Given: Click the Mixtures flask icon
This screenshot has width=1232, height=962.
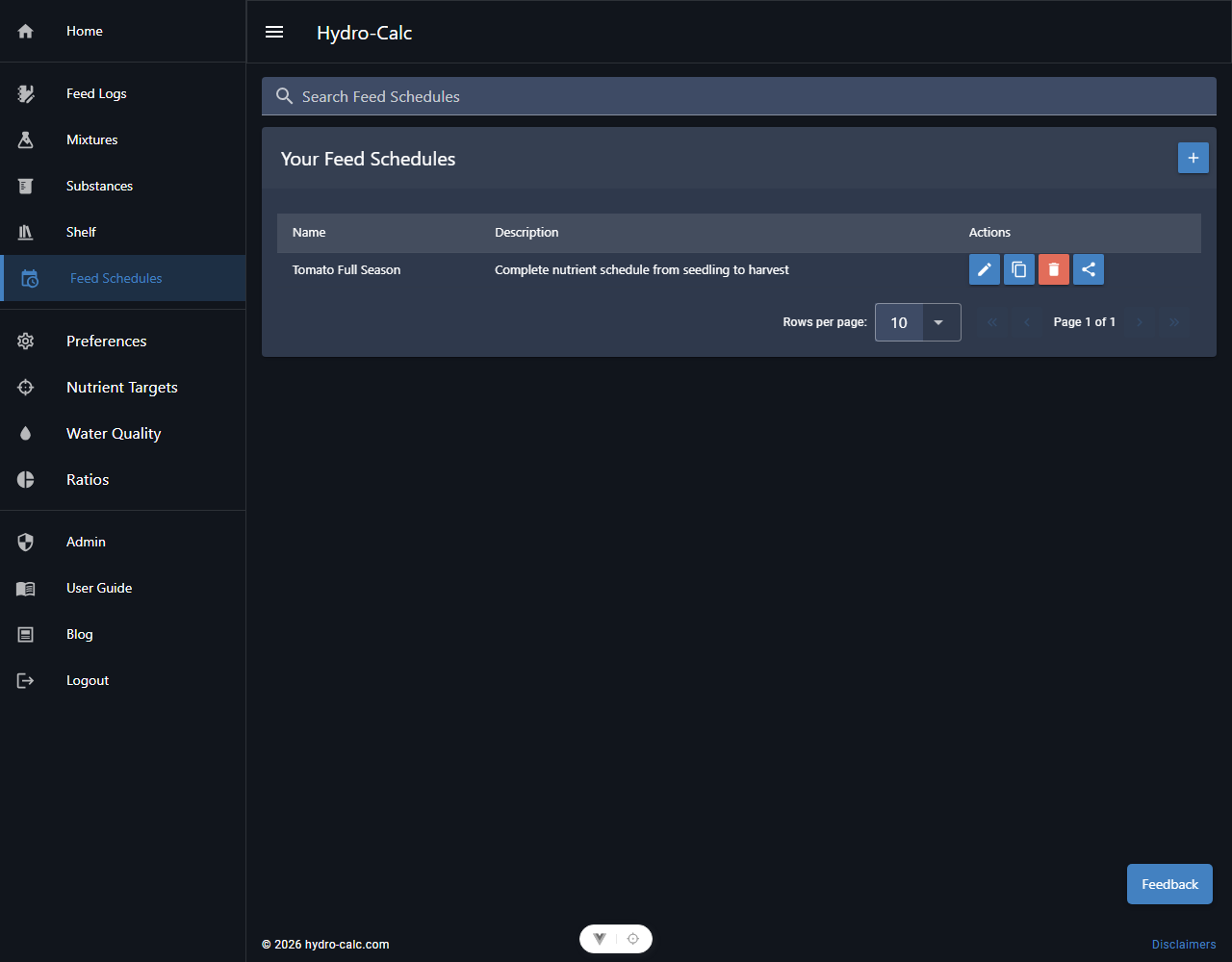Looking at the screenshot, I should point(26,139).
